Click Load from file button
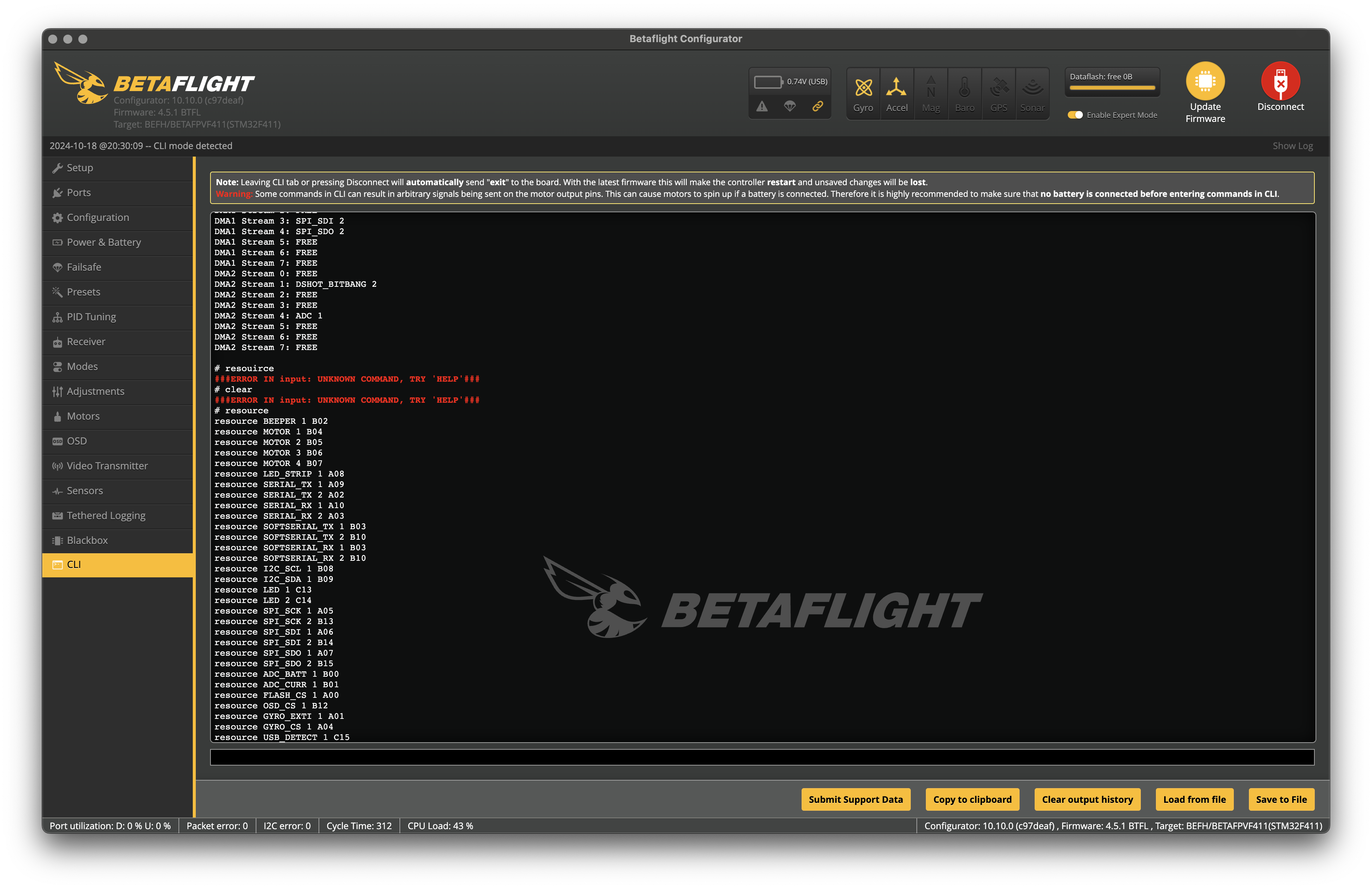The height and width of the screenshot is (889, 1372). (x=1194, y=799)
